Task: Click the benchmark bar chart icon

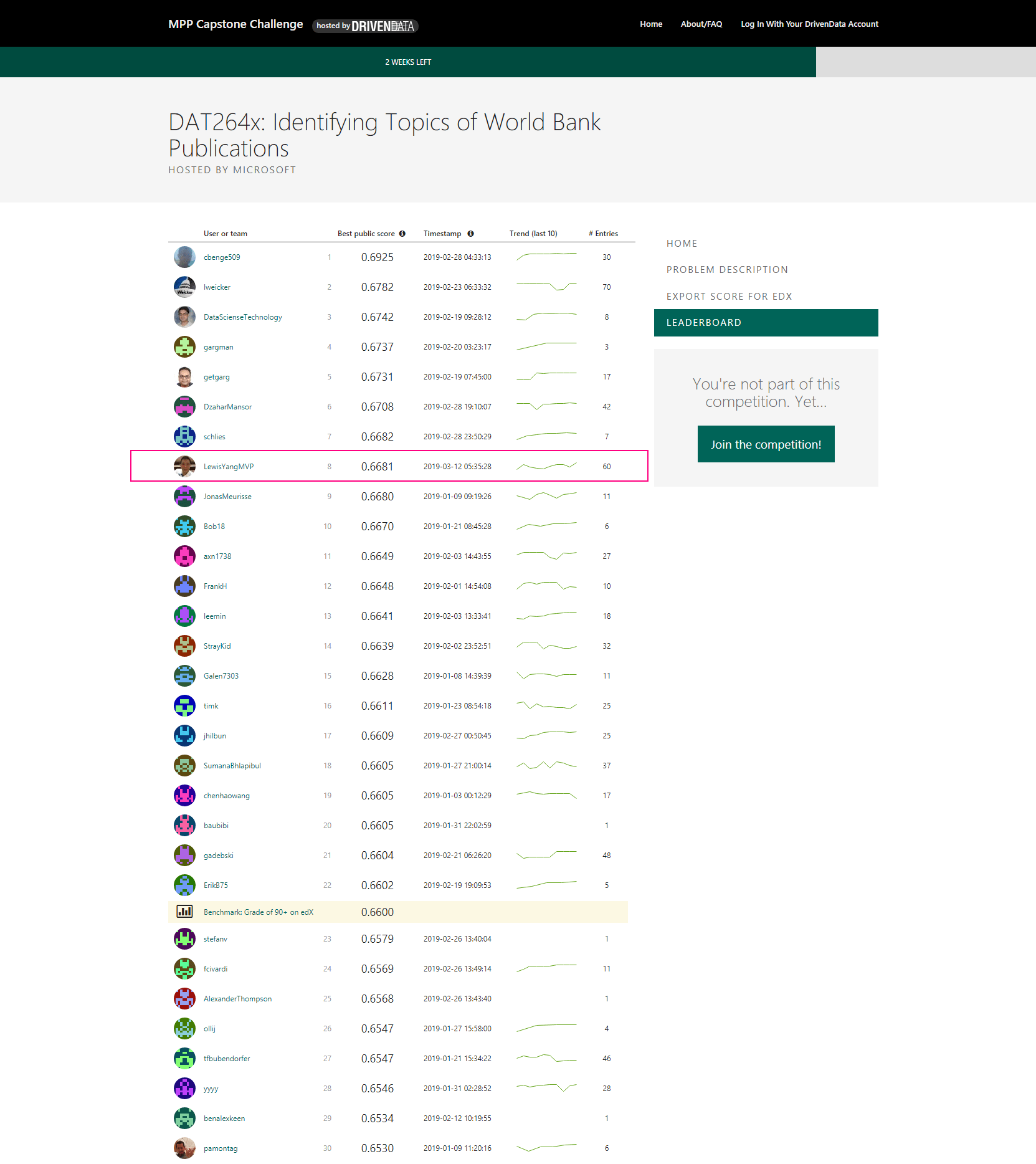Action: 184,912
